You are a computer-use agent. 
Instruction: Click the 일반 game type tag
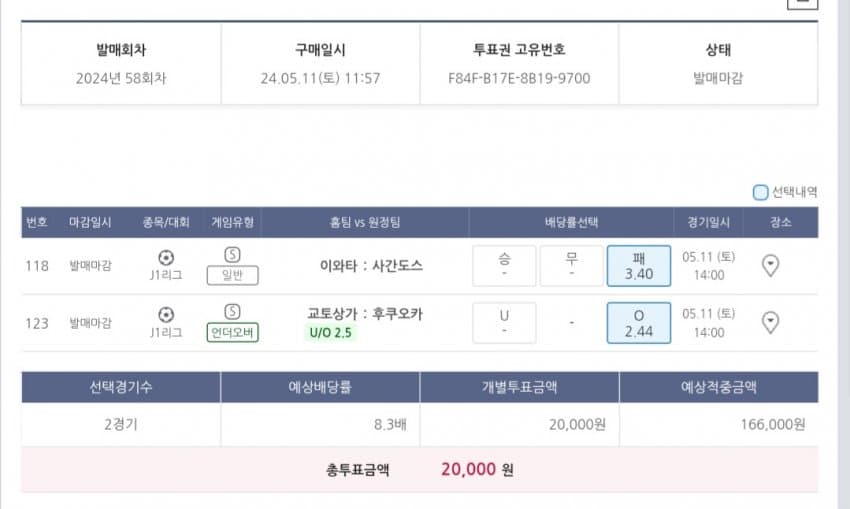[233, 275]
